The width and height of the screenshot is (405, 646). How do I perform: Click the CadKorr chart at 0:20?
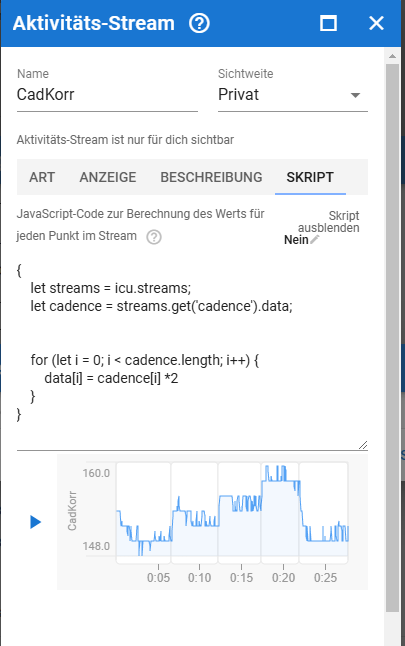point(283,515)
